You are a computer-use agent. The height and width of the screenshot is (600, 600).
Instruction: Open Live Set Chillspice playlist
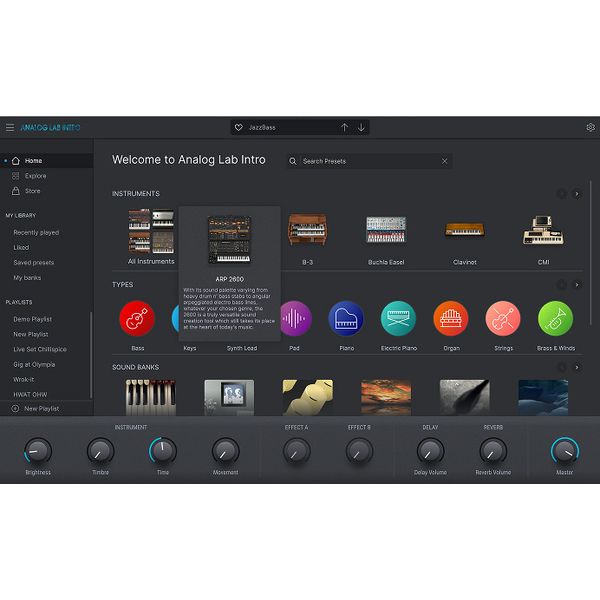pyautogui.click(x=40, y=349)
